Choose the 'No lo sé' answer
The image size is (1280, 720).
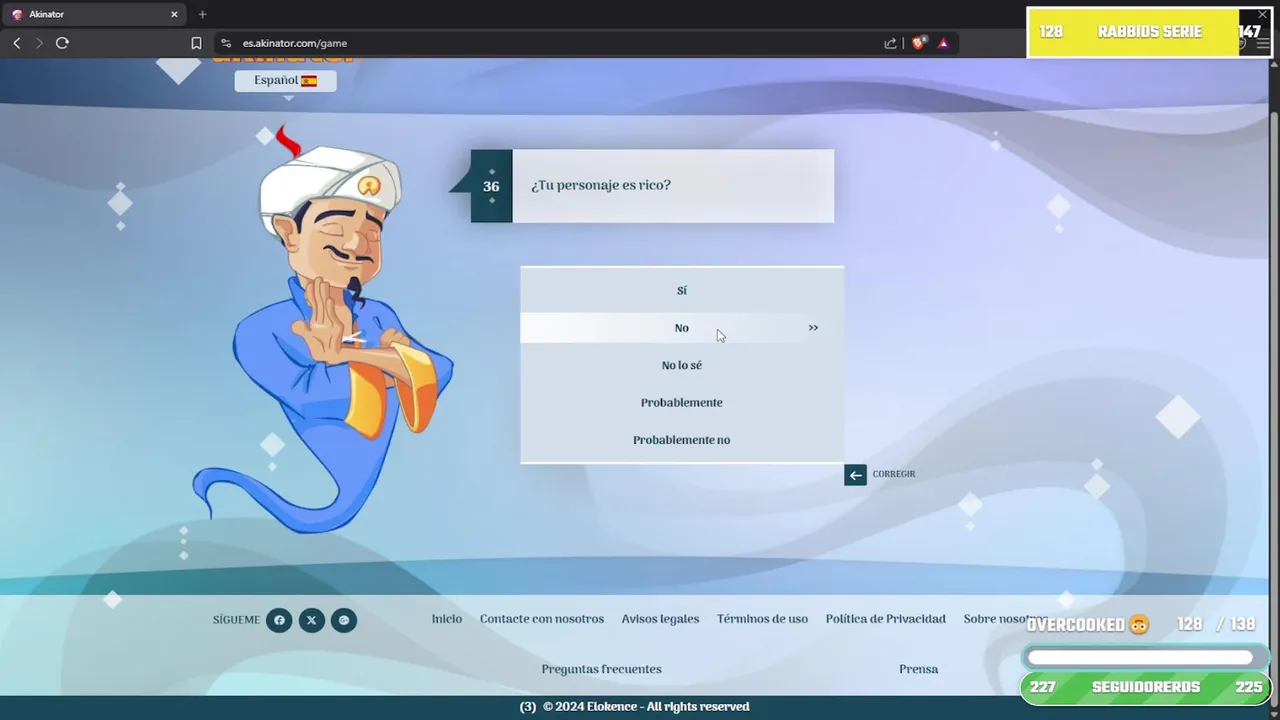(x=681, y=365)
